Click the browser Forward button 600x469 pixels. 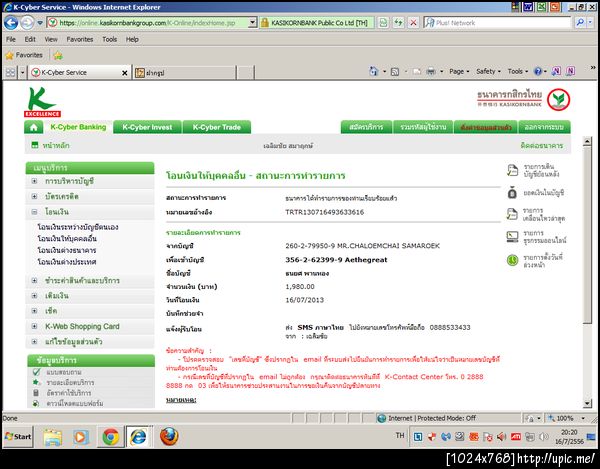coord(27,23)
